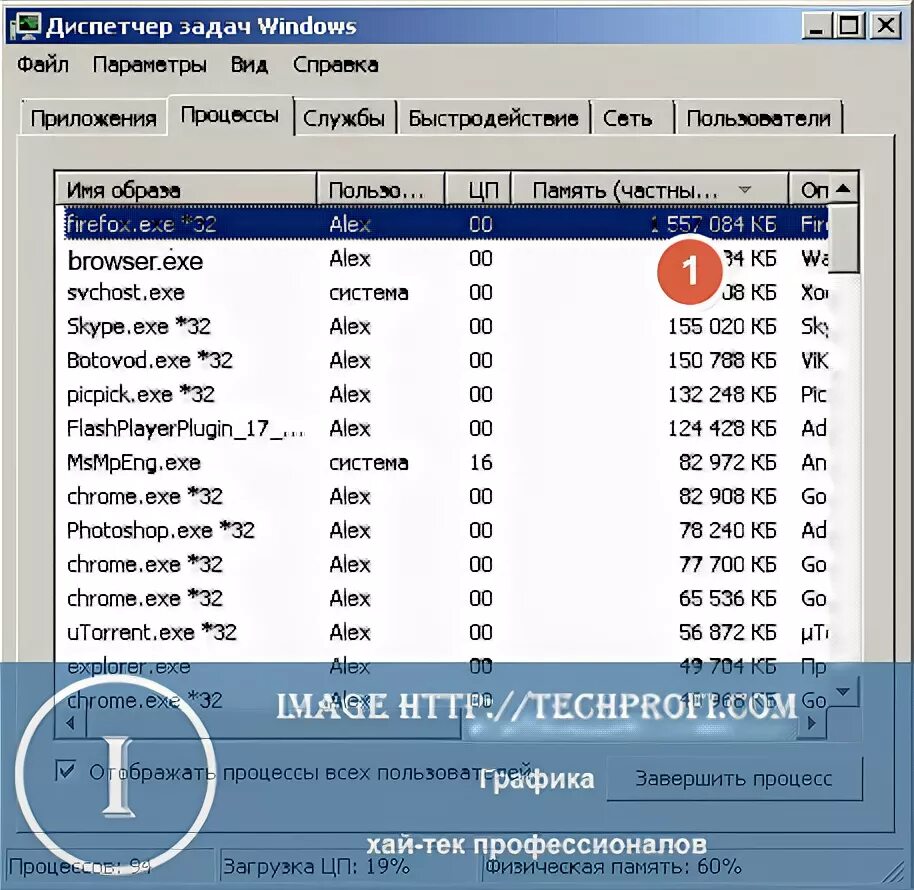Image resolution: width=914 pixels, height=890 pixels.
Task: Sort by Имя образа column header
Action: tap(187, 190)
